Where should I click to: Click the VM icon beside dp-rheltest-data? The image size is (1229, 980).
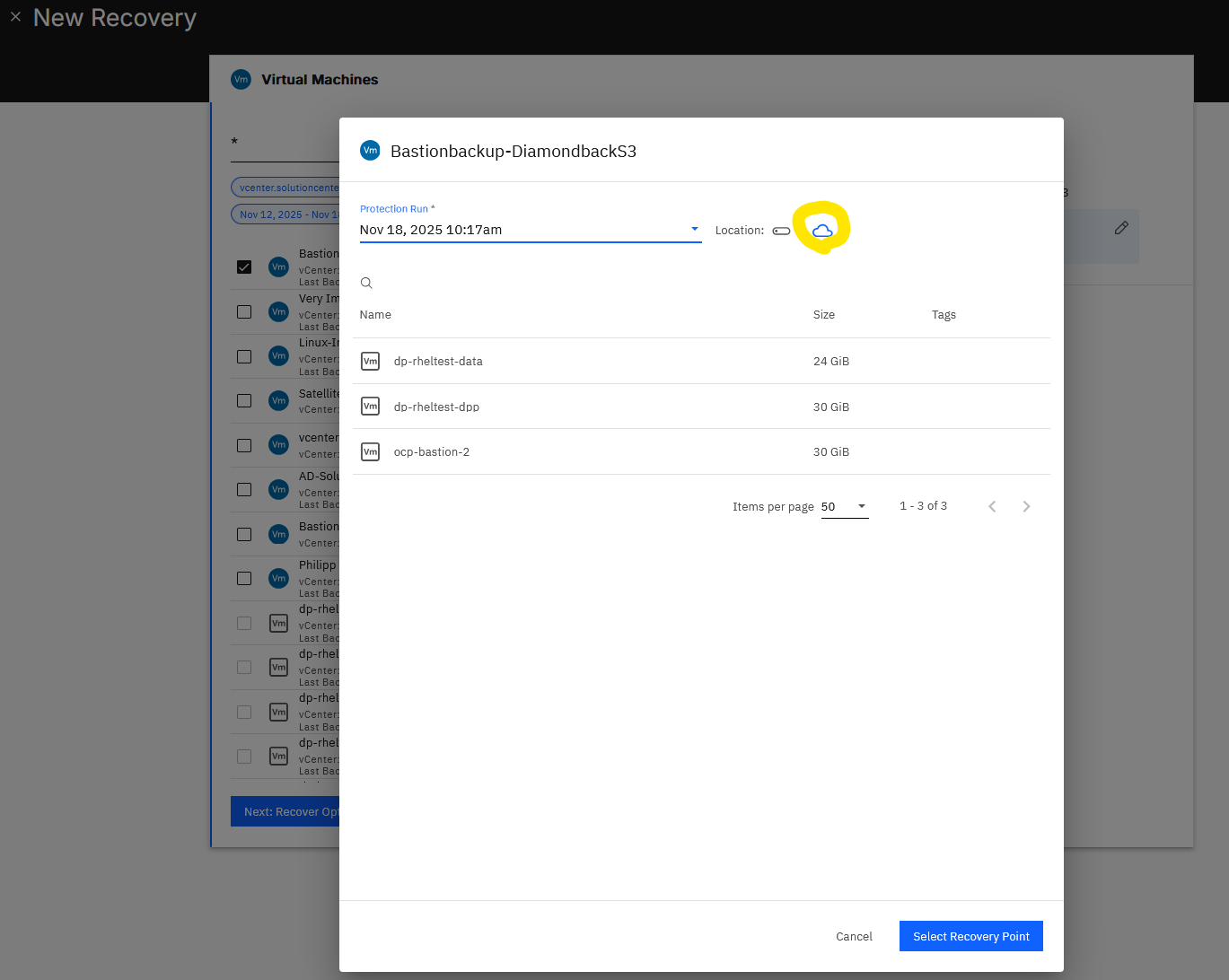pos(370,361)
